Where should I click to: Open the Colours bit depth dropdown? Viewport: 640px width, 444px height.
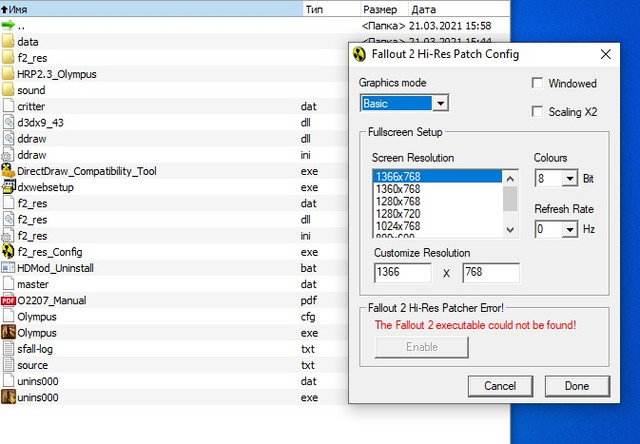pyautogui.click(x=570, y=178)
